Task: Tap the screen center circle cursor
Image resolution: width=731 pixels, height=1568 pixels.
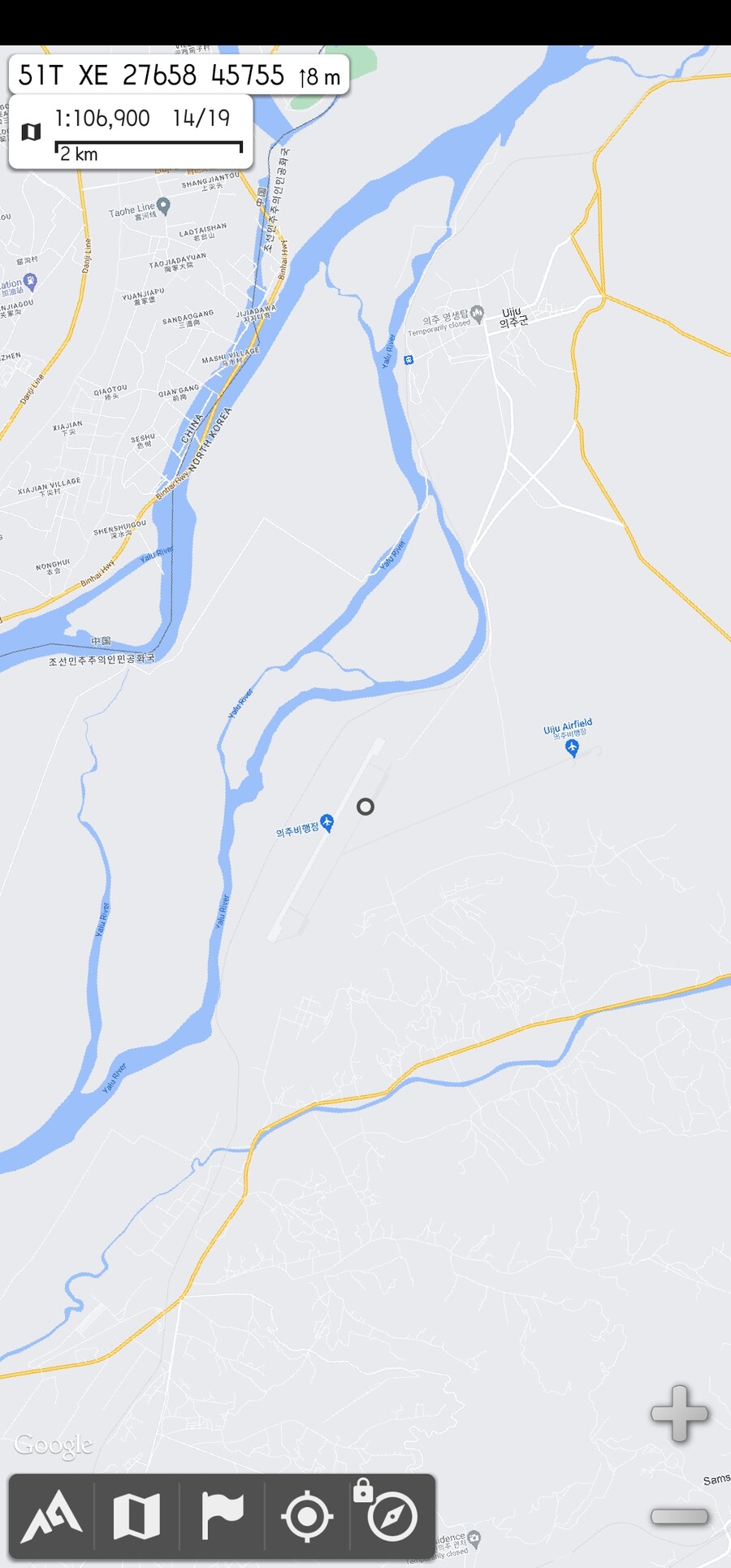Action: (x=365, y=806)
